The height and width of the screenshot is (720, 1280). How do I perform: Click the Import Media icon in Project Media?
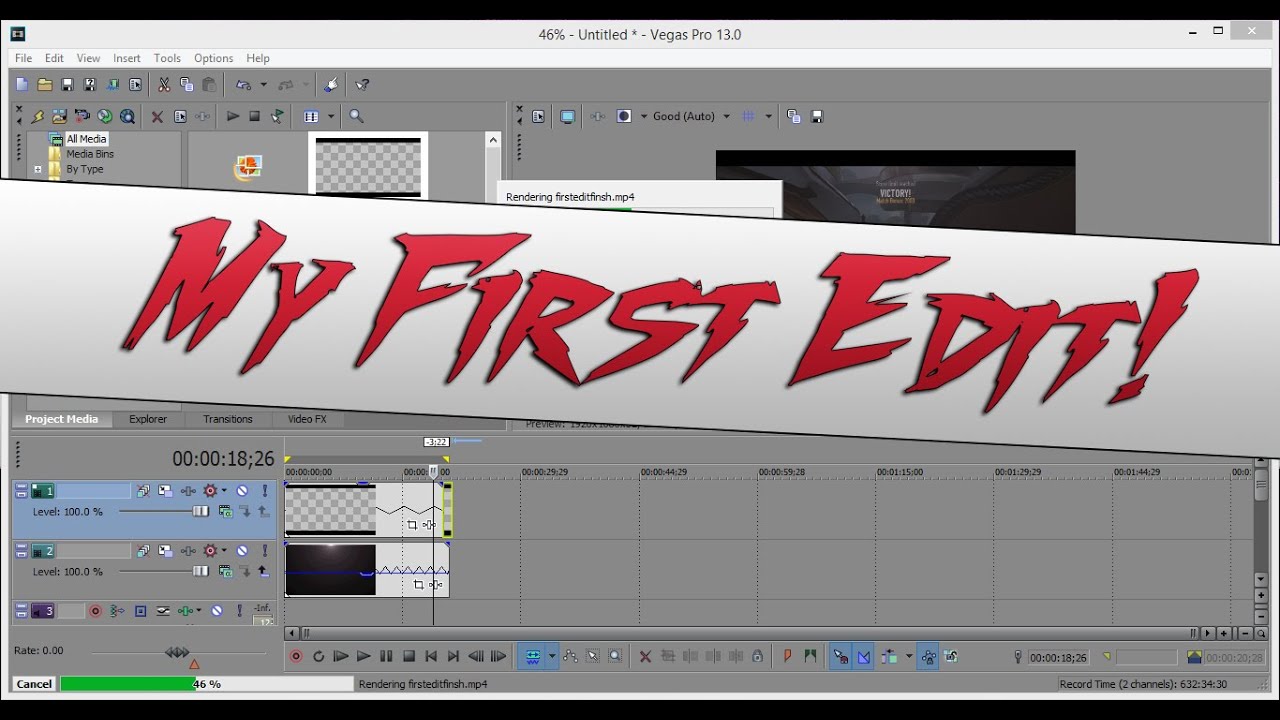coord(60,116)
